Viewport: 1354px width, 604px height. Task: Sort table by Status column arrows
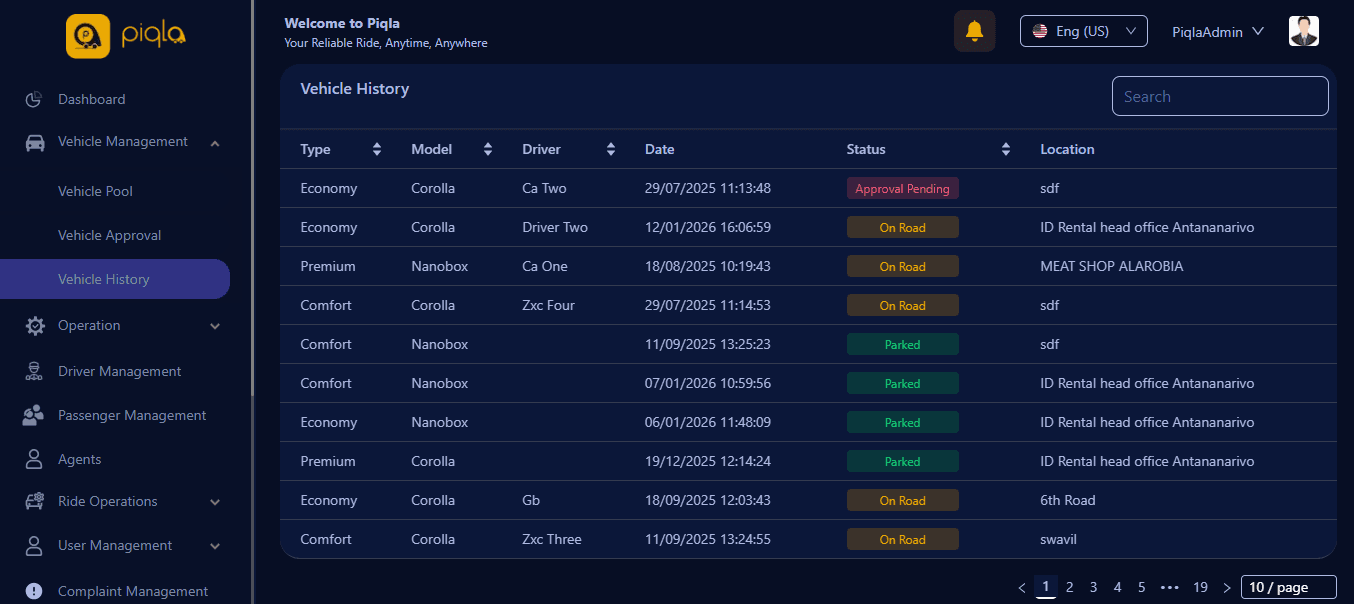(1006, 149)
